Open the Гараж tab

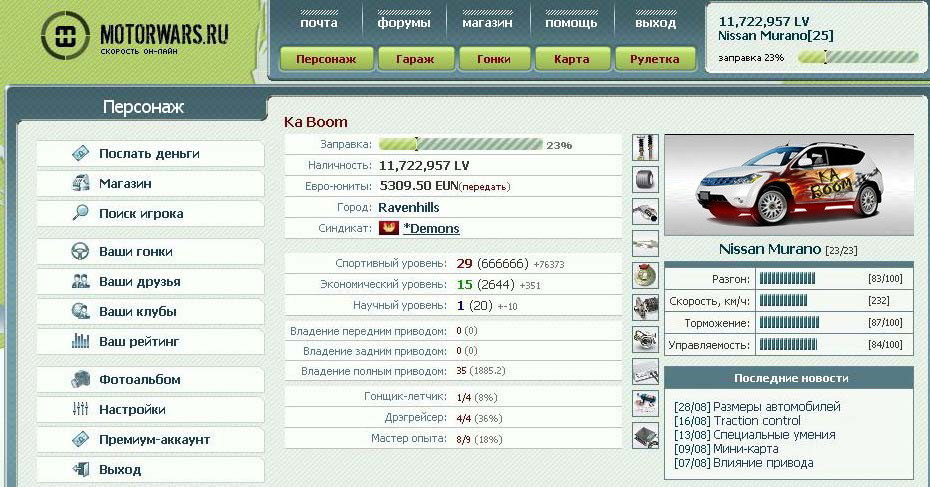point(414,59)
